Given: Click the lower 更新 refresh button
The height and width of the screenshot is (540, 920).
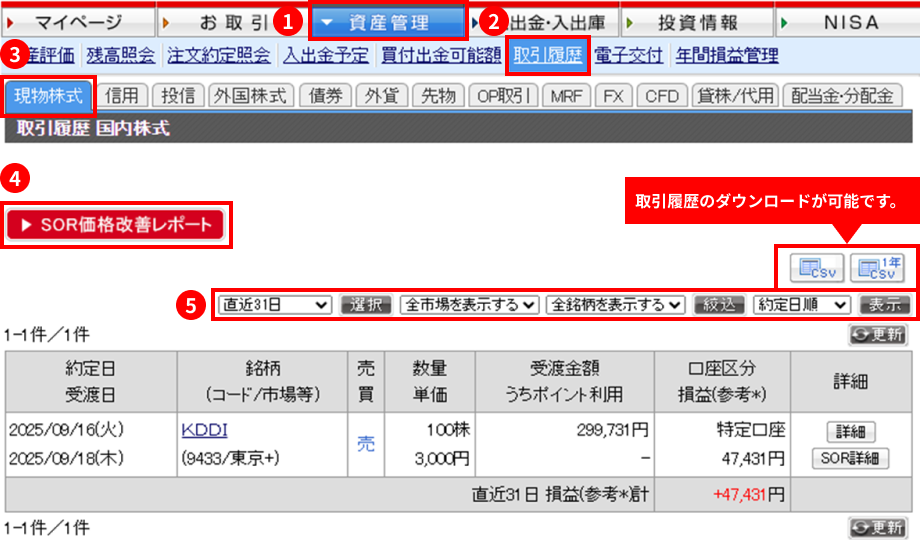Looking at the screenshot, I should (x=876, y=527).
